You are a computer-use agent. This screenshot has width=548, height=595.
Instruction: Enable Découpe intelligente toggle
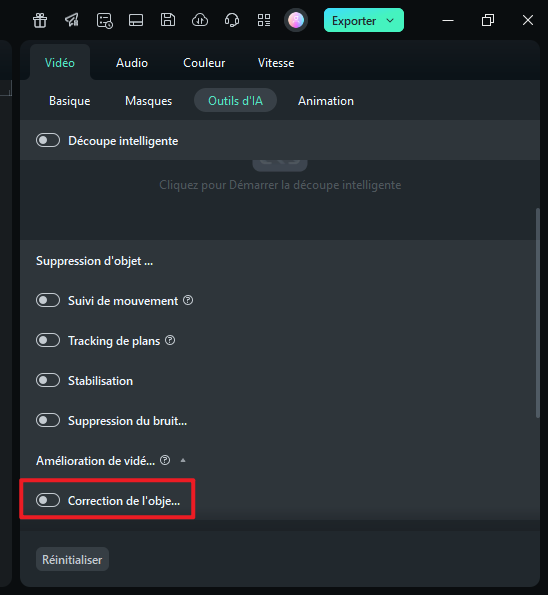48,140
